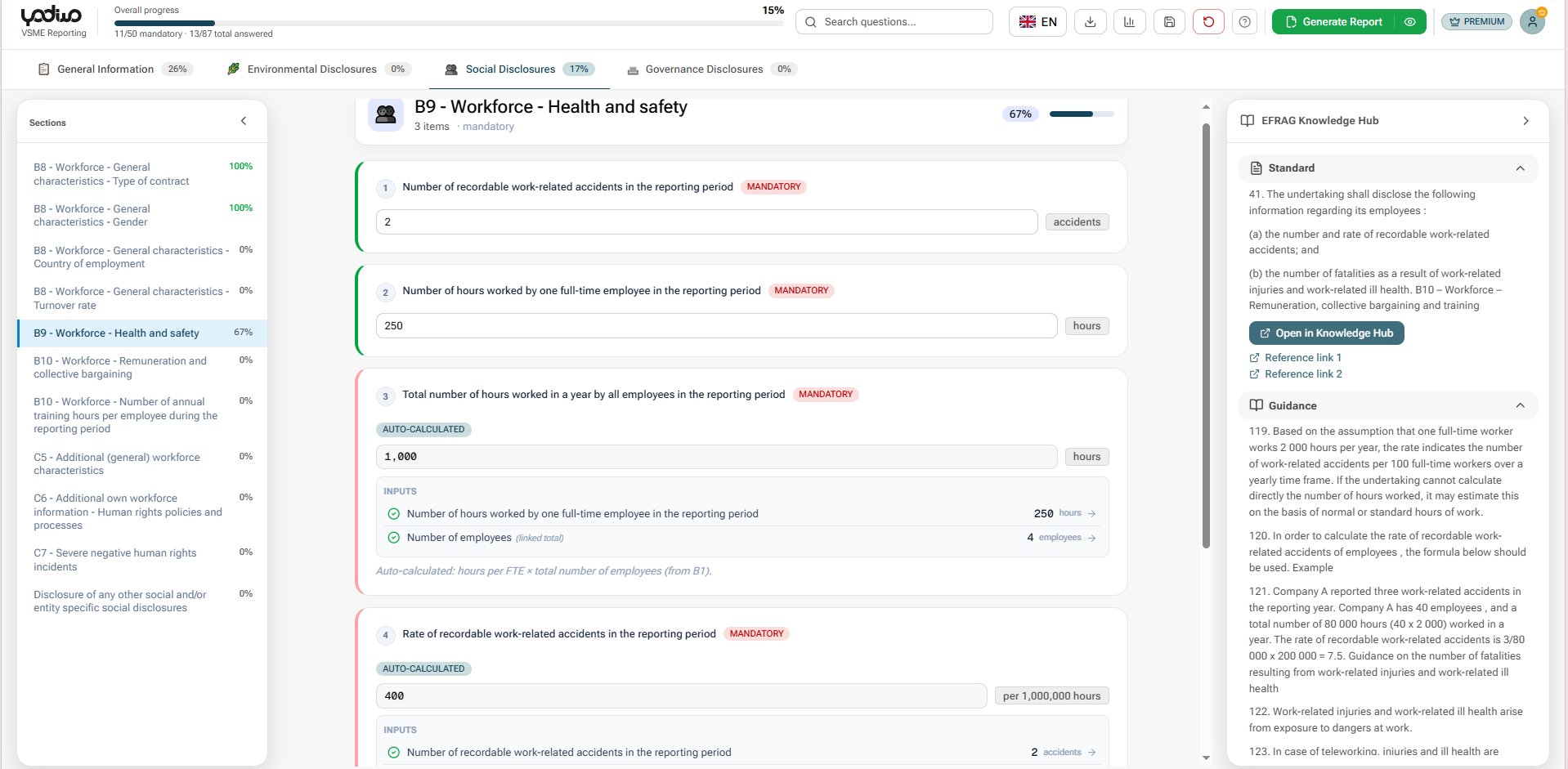
Task: Click external link icon beside Reference link 1
Action: coord(1254,358)
